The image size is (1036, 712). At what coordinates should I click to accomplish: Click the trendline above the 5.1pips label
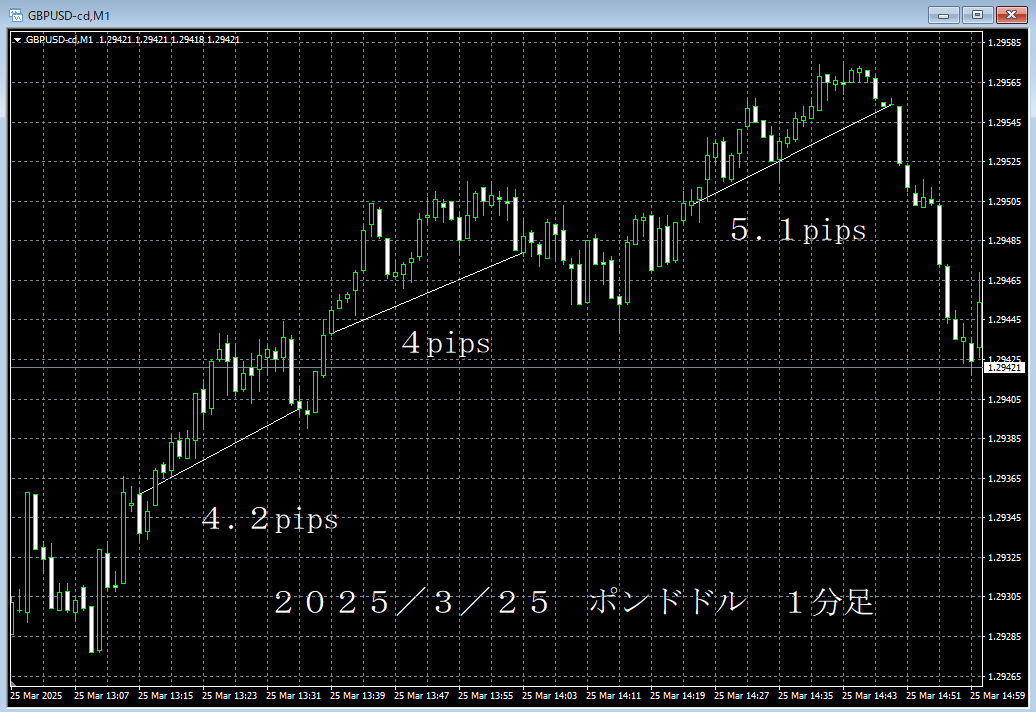[790, 154]
